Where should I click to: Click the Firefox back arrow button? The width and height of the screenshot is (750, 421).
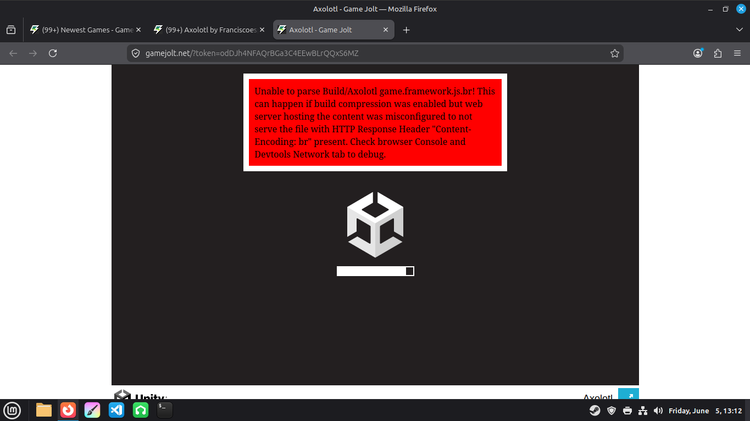tap(13, 53)
